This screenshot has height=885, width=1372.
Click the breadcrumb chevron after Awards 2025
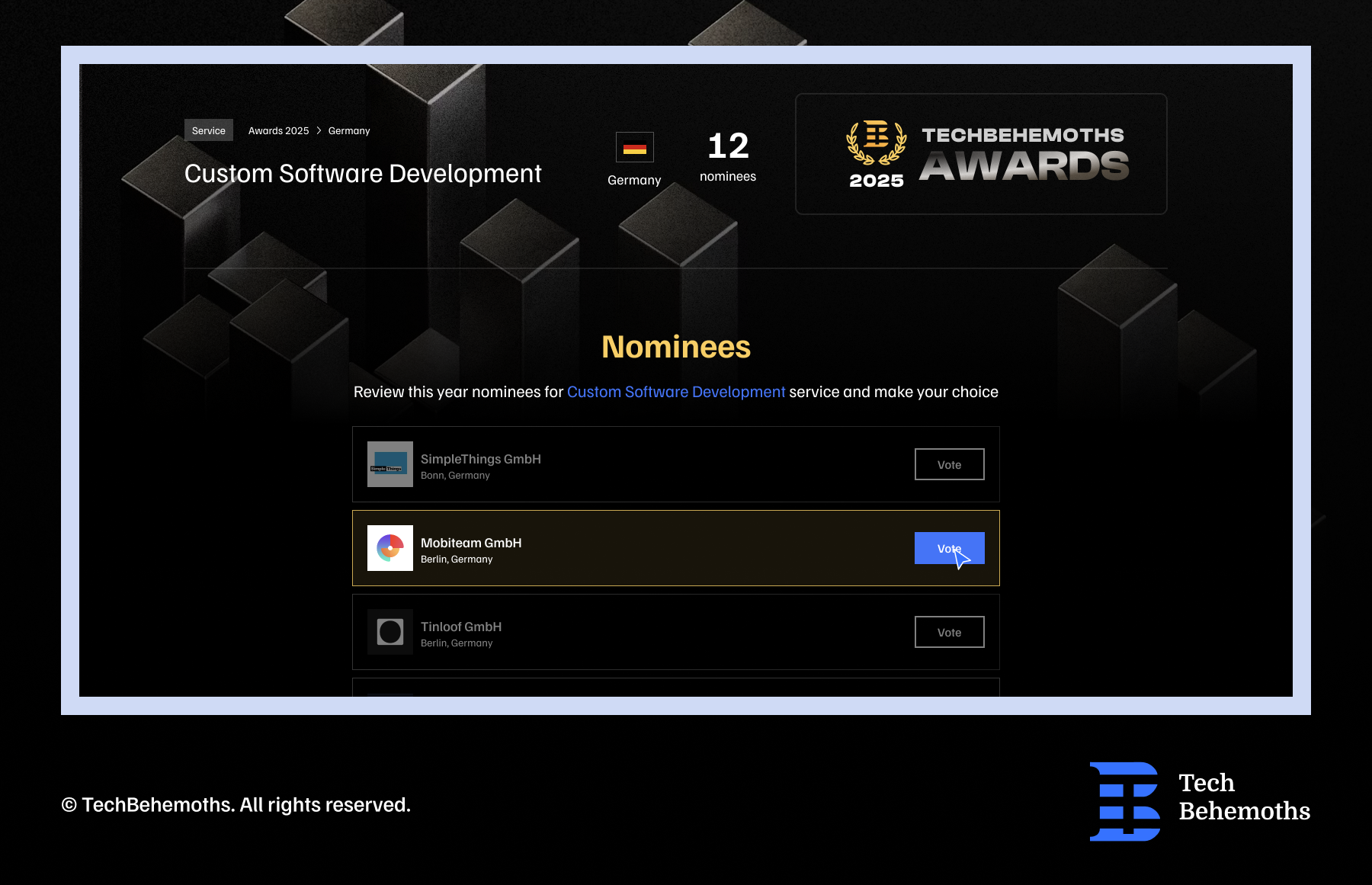(319, 130)
